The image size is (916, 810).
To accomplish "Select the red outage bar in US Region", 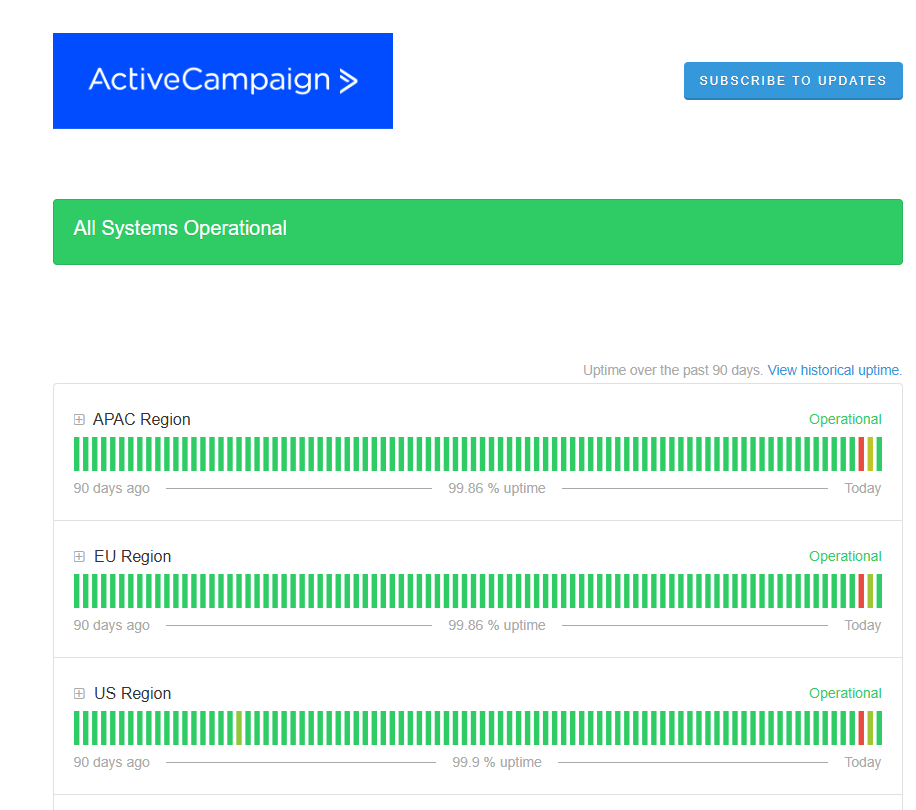I will (861, 728).
